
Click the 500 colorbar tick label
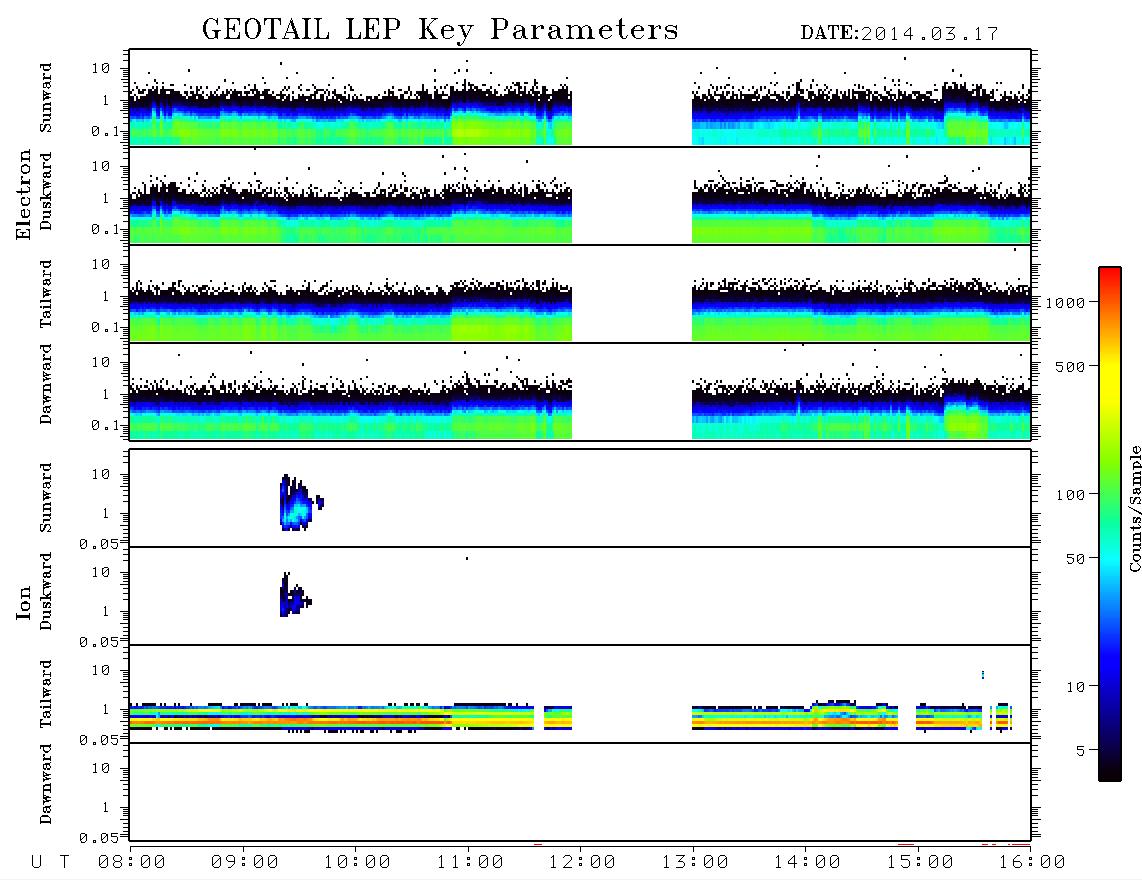1070,367
